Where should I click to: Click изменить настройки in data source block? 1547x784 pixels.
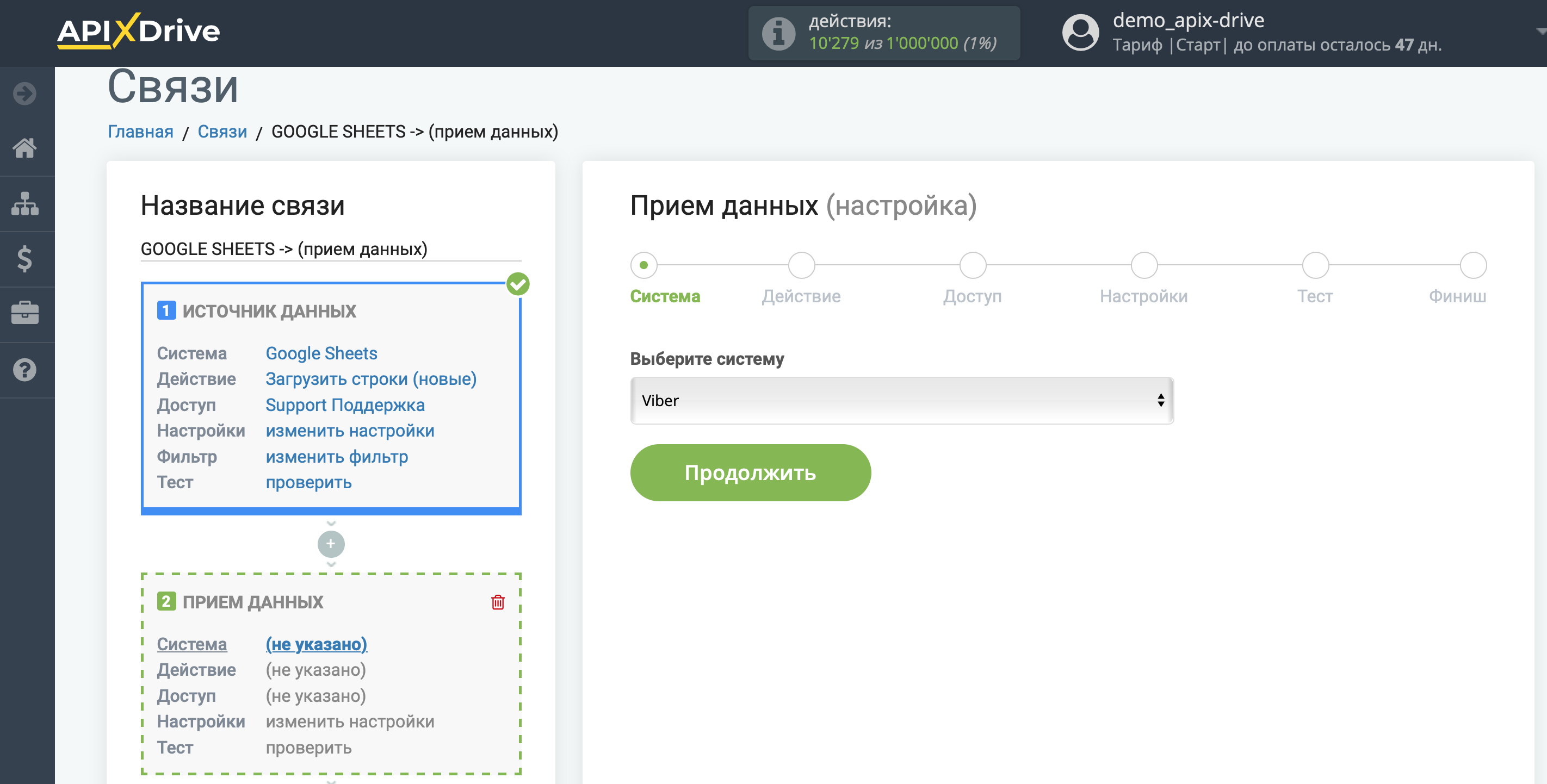[x=350, y=431]
